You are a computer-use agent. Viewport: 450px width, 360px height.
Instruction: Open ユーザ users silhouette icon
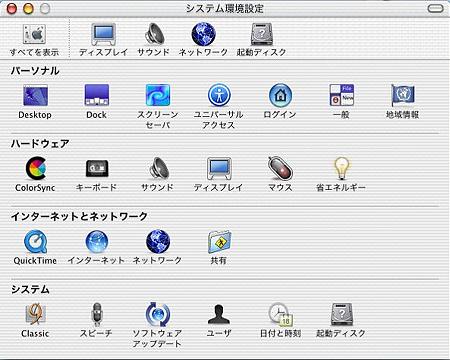click(219, 314)
